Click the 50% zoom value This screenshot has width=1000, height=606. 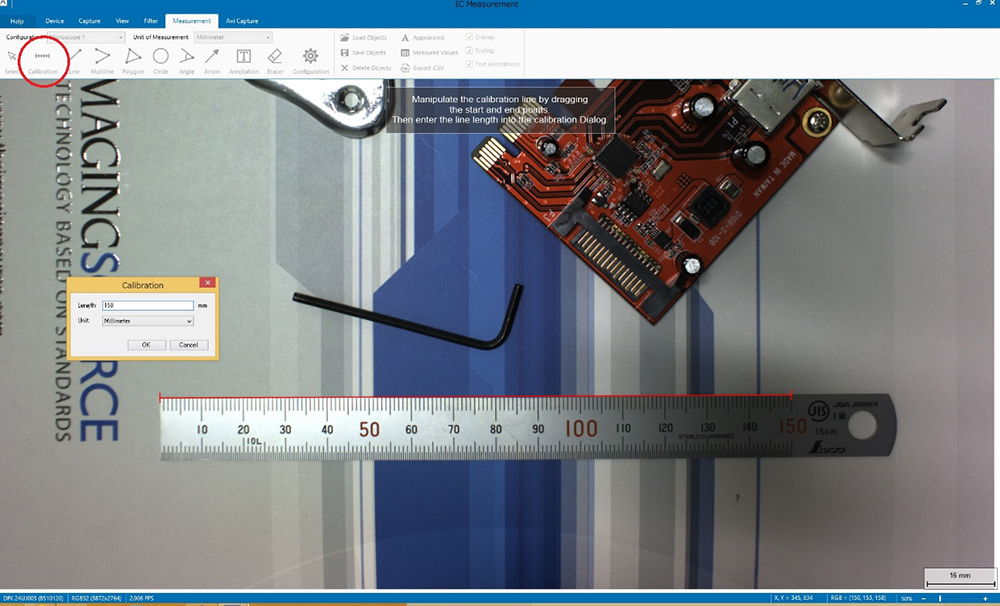coord(906,599)
